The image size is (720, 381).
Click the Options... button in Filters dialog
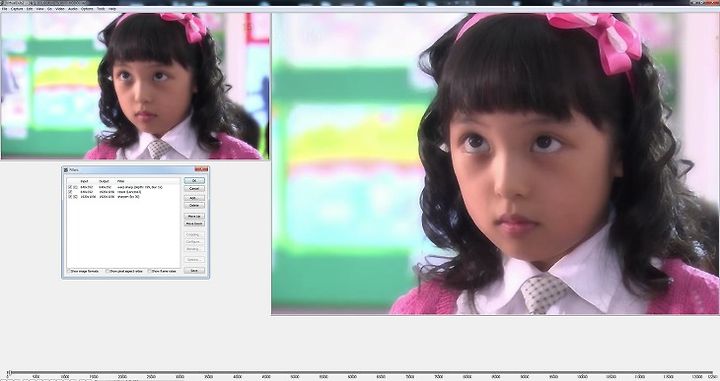[x=194, y=260]
